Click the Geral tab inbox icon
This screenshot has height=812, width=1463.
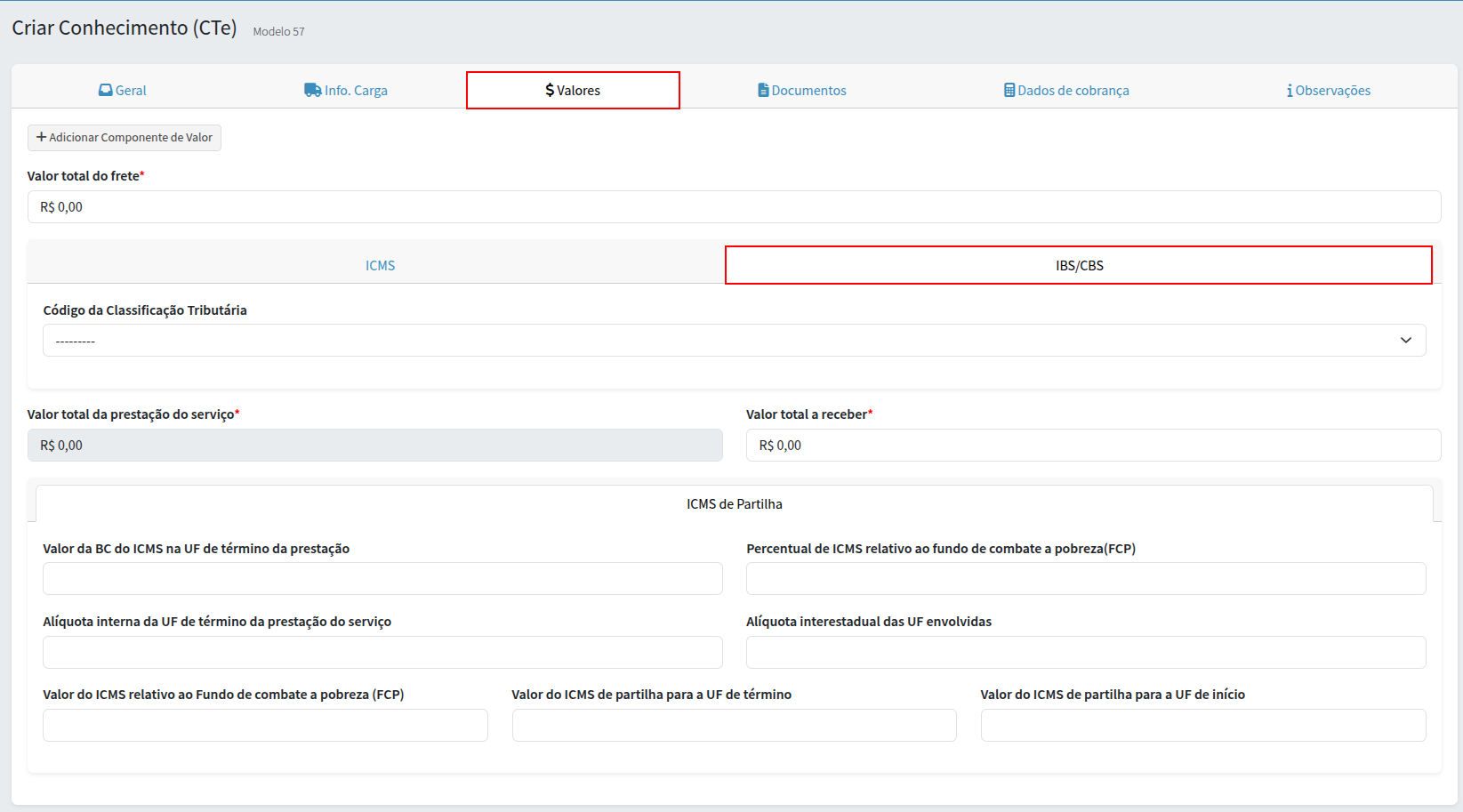pyautogui.click(x=105, y=91)
